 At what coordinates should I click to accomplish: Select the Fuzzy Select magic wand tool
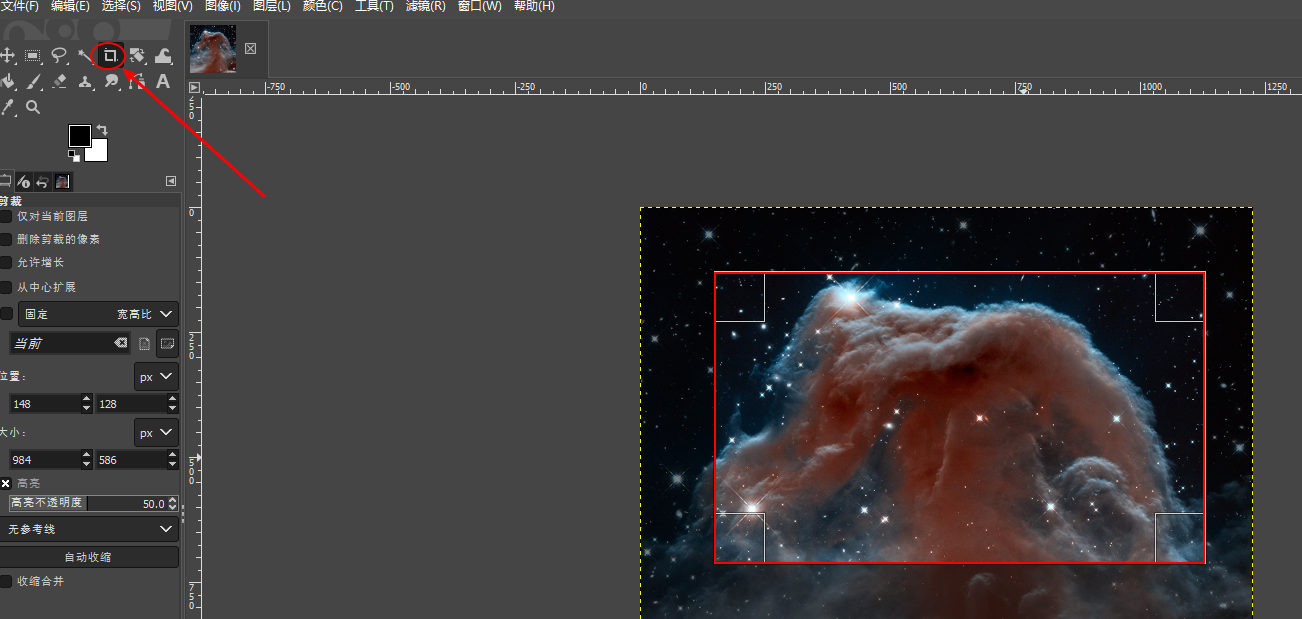(x=85, y=56)
